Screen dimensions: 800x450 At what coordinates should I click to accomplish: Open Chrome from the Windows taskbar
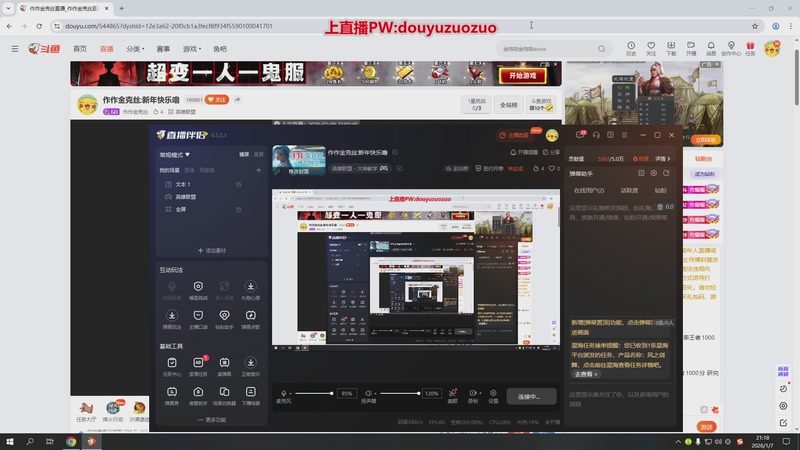[x=71, y=442]
